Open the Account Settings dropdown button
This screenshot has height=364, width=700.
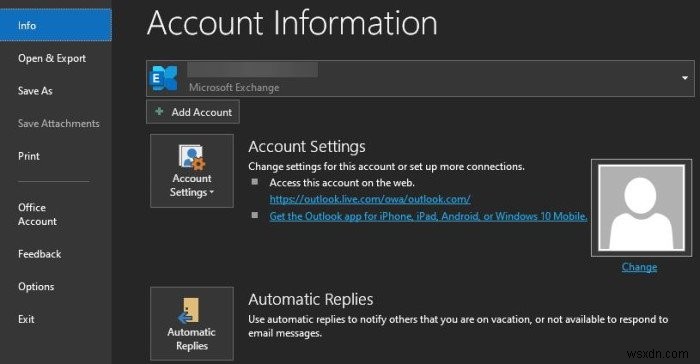tap(192, 171)
